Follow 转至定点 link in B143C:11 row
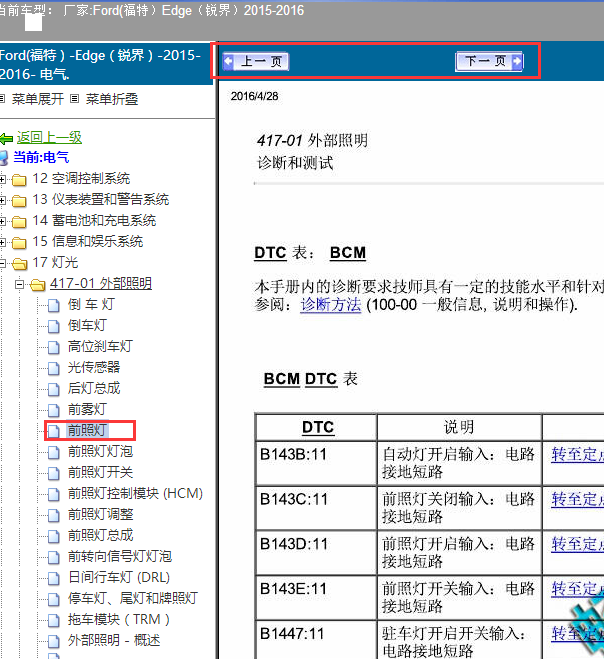Screen dimensions: 604x659 (578, 499)
